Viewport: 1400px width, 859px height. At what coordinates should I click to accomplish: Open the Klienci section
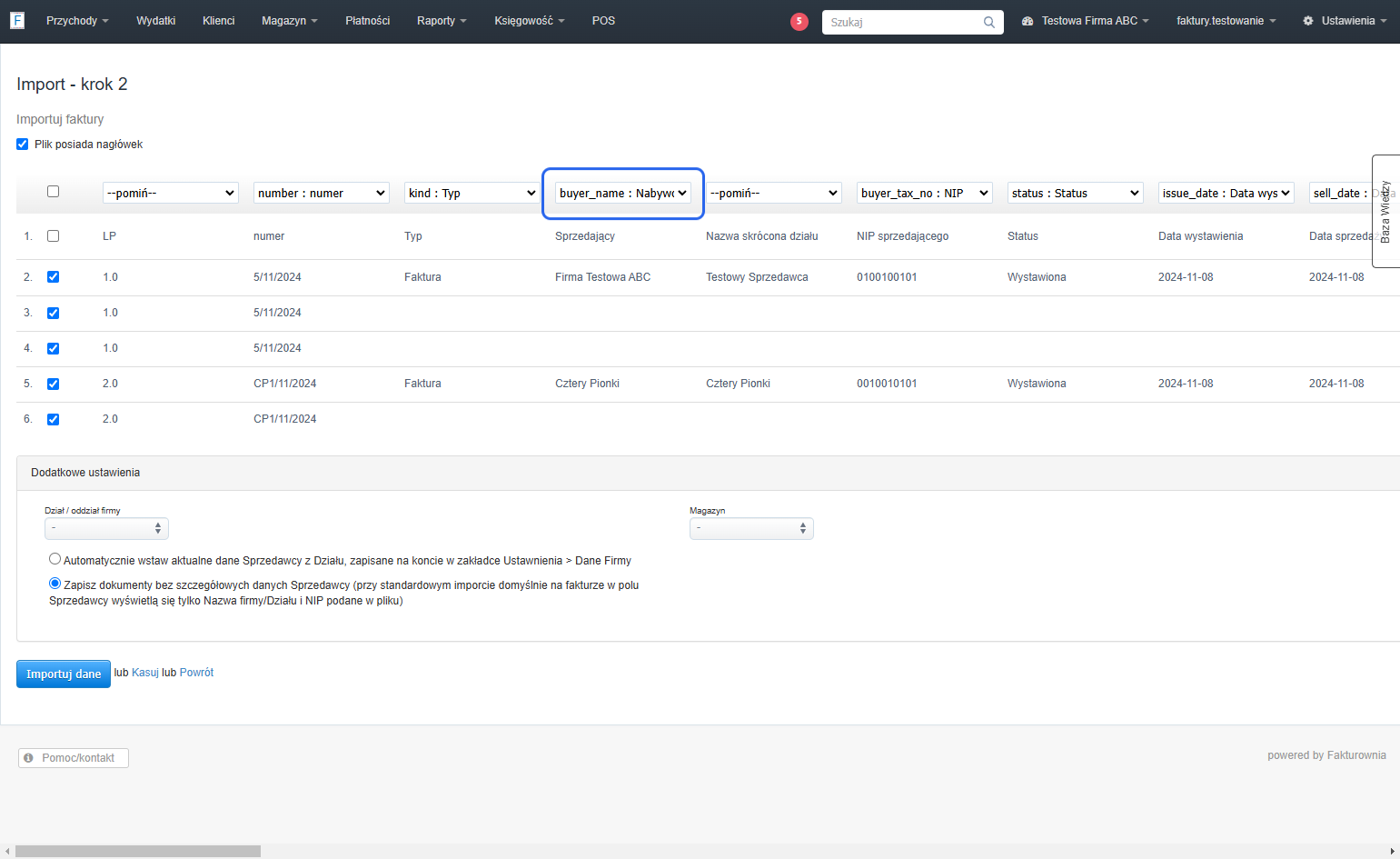tap(218, 21)
